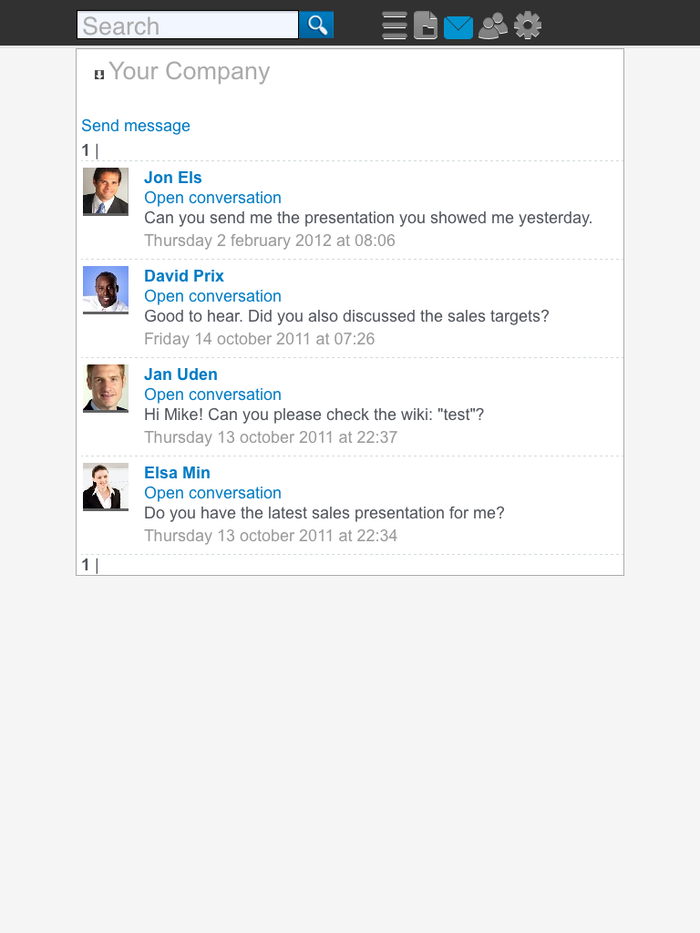Viewport: 700px width, 933px height.
Task: Open the documents file icon
Action: coord(426,25)
